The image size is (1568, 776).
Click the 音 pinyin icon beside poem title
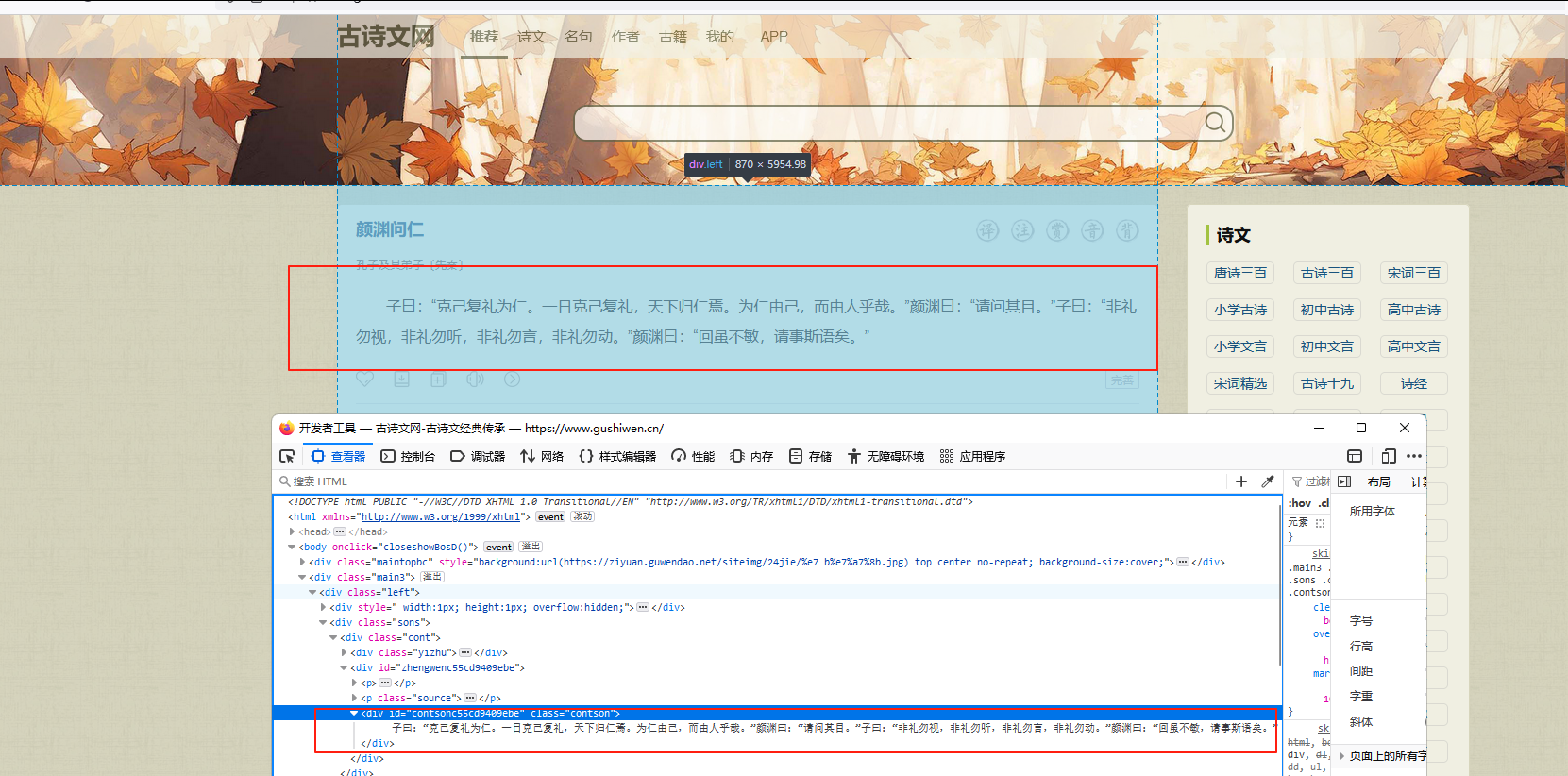1092,230
